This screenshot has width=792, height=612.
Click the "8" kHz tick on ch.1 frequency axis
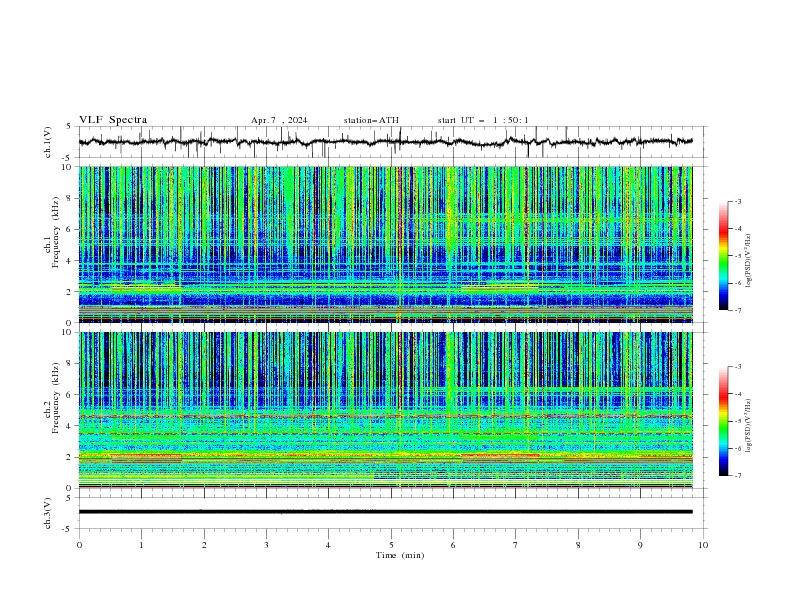click(x=71, y=198)
